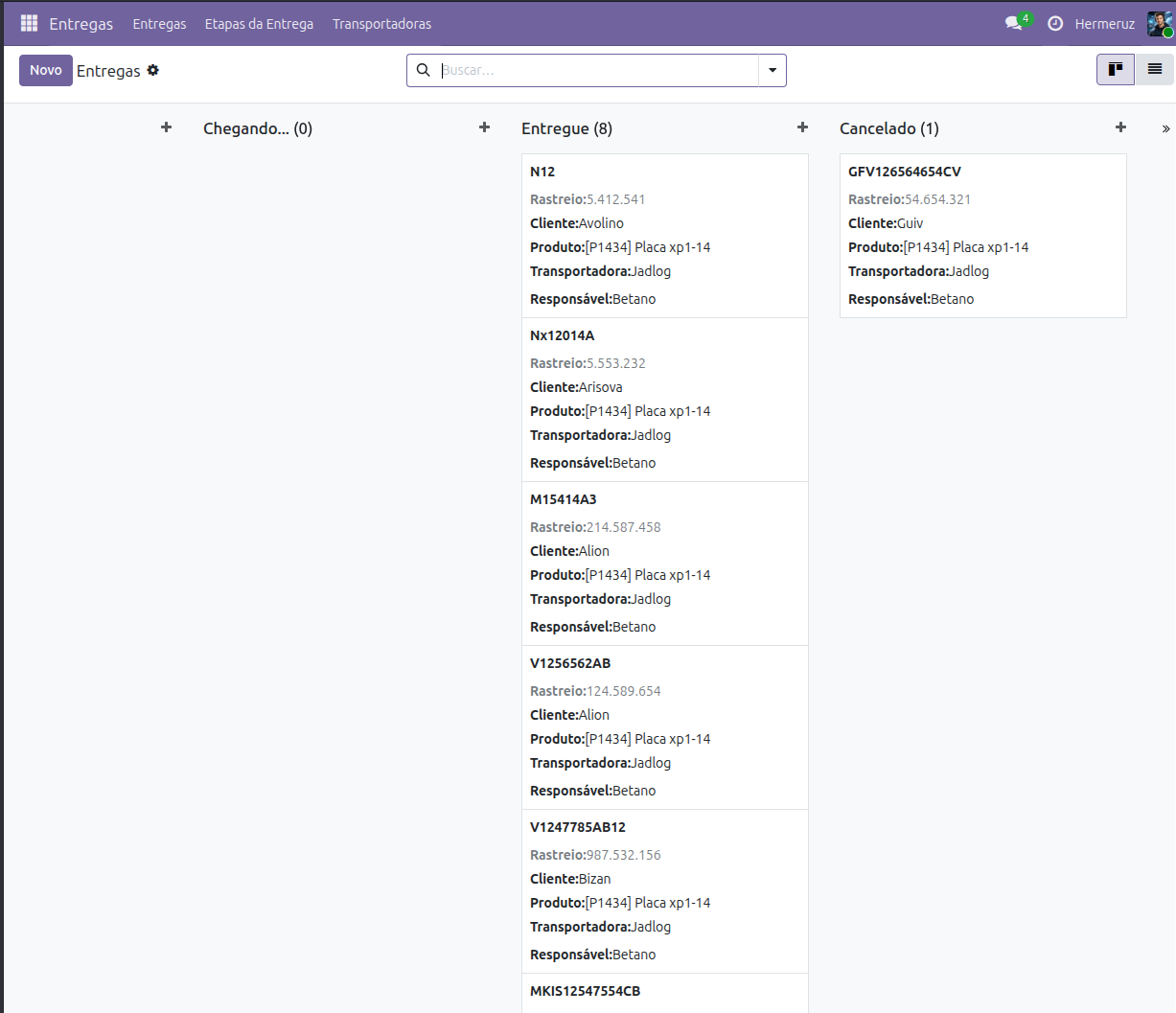Screen dimensions: 1176x1013
Task: Switch to list view
Action: [x=1155, y=69]
